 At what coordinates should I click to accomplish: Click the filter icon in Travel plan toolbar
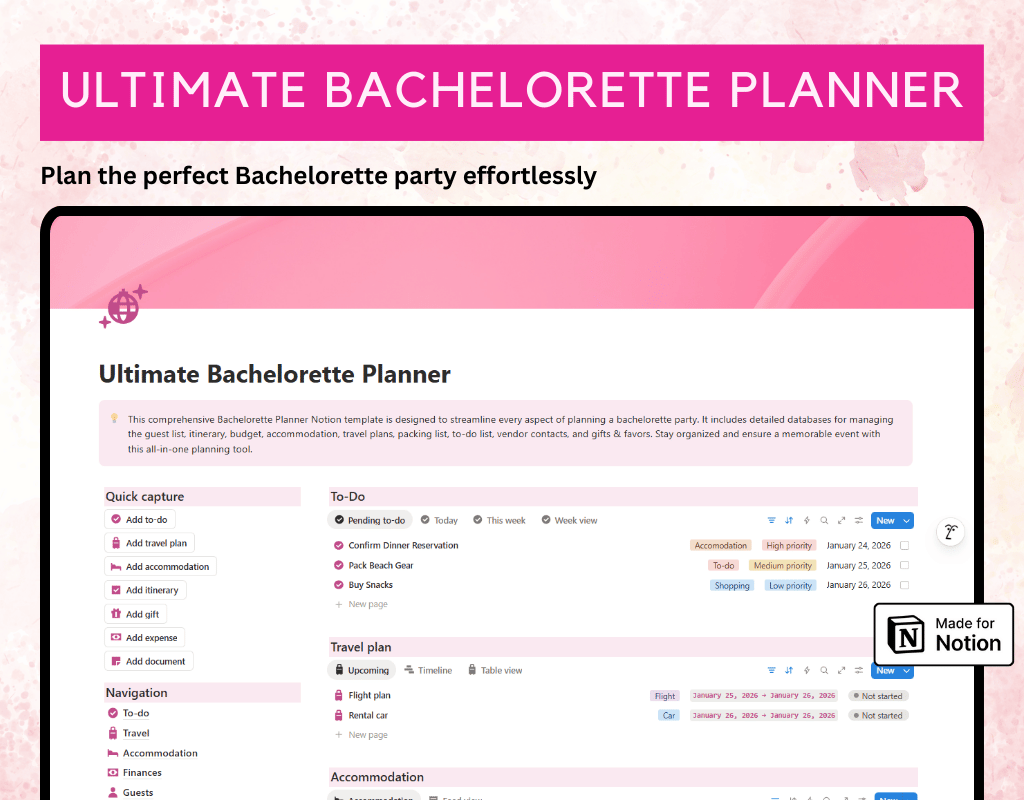771,670
